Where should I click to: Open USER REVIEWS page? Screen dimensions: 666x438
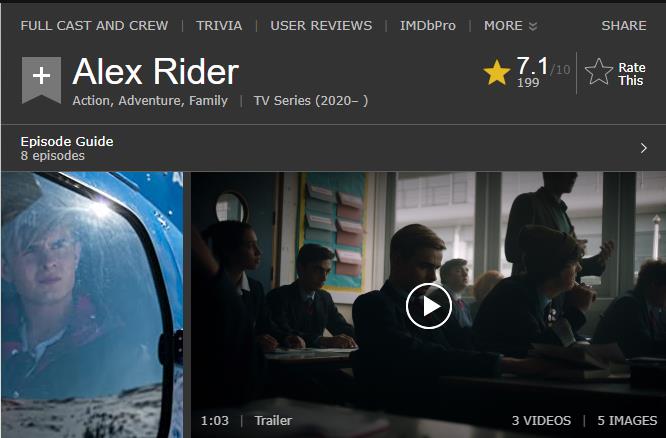click(321, 25)
